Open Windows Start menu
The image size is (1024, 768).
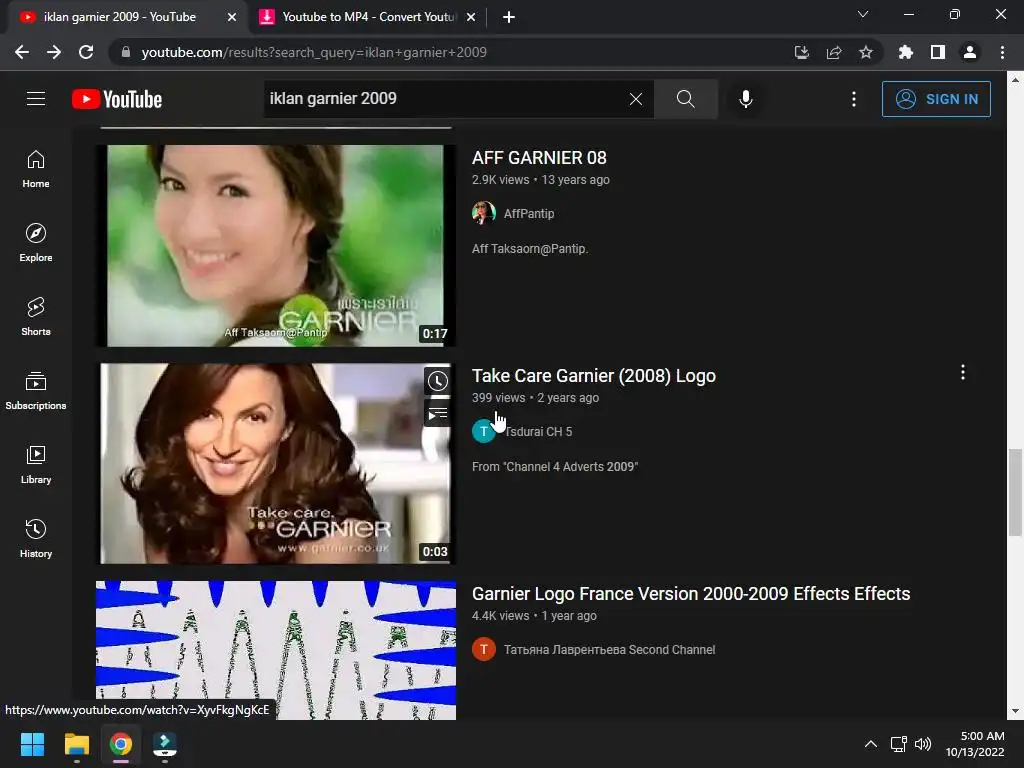pos(32,744)
